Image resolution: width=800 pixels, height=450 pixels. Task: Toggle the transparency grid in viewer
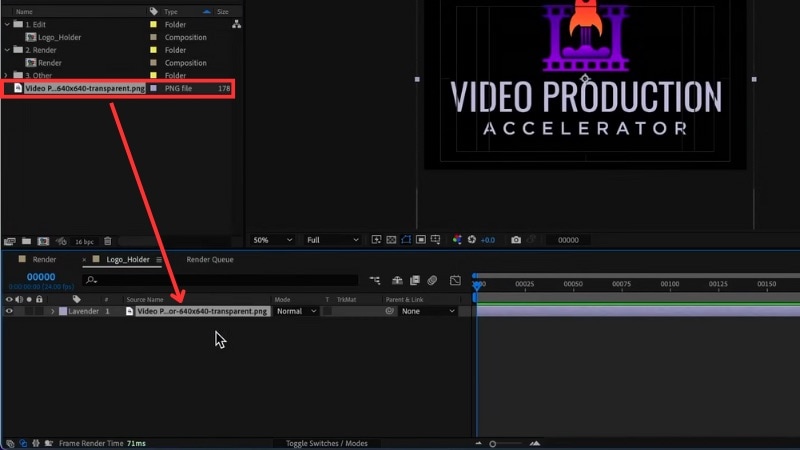[x=391, y=240]
